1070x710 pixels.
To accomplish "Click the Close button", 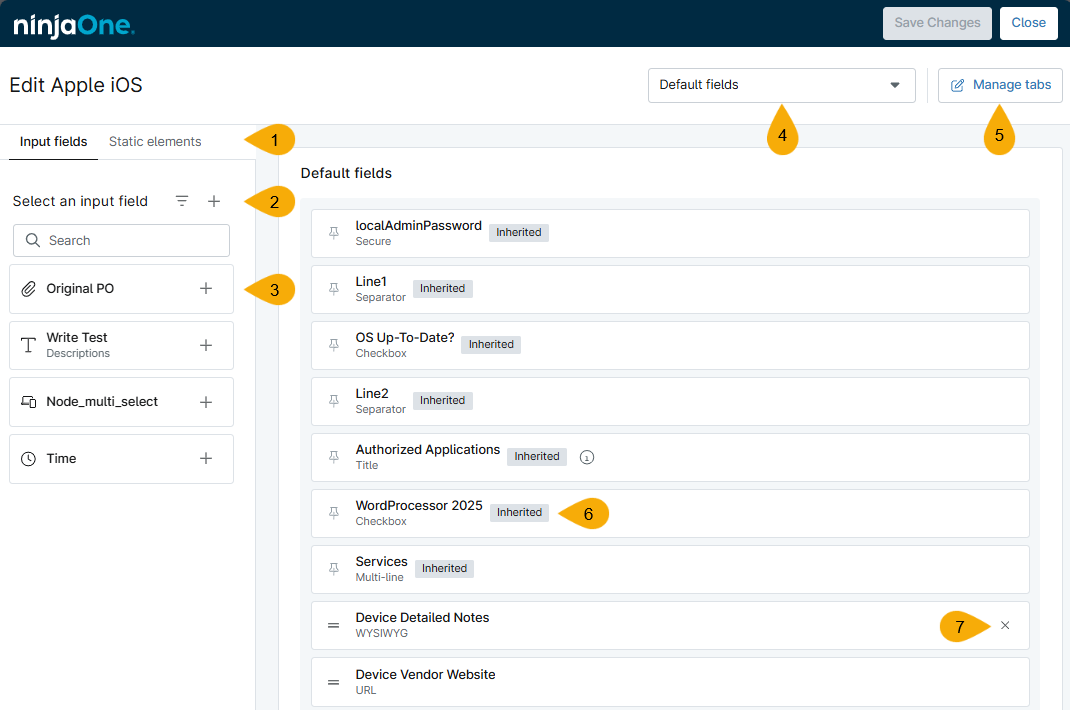I will (x=1028, y=22).
